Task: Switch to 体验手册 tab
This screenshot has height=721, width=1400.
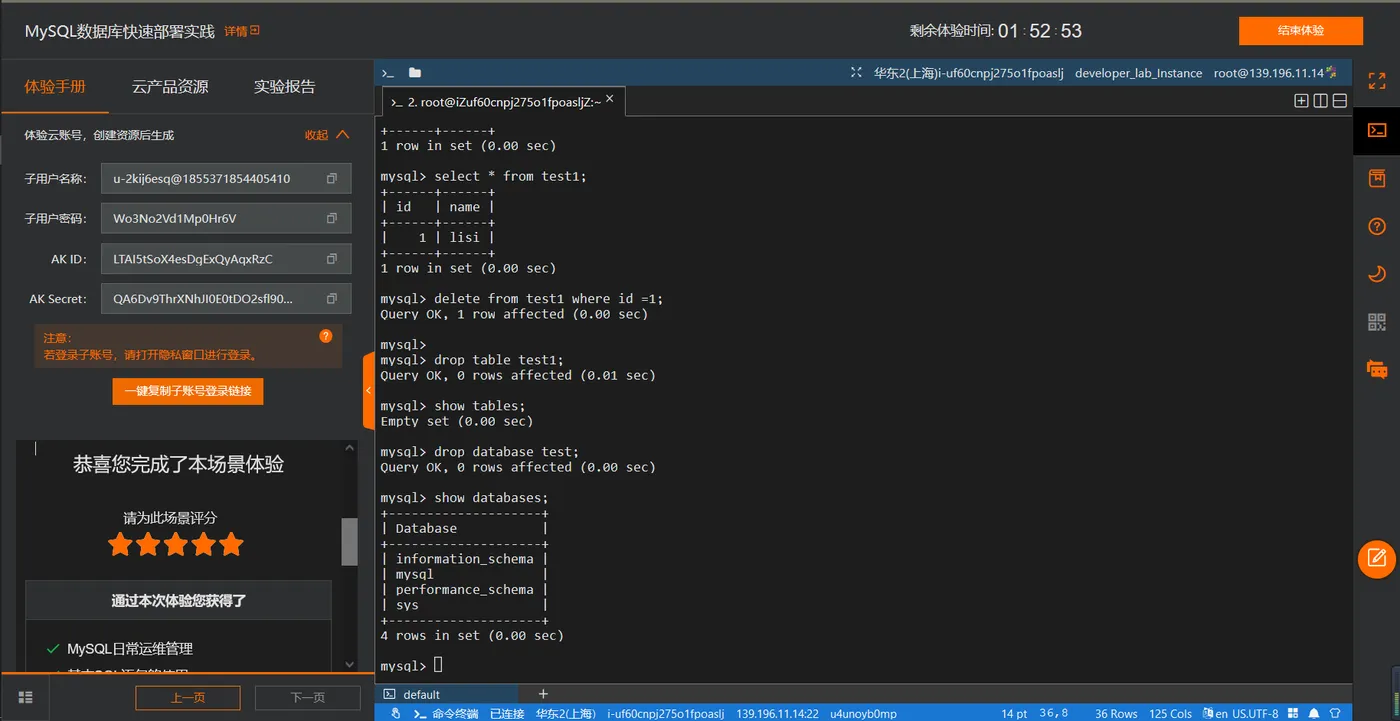Action: pos(55,87)
